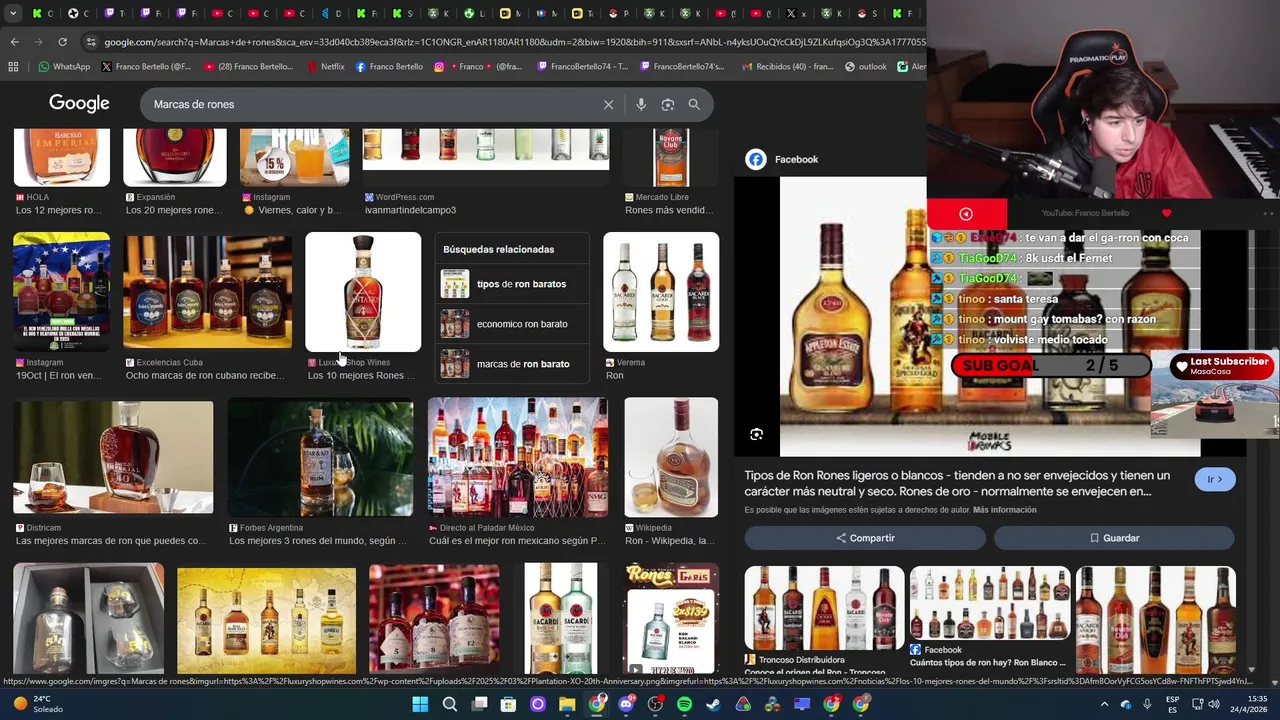The width and height of the screenshot is (1280, 720).
Task: Select 'economico ron barato' related search
Action: [x=510, y=324]
